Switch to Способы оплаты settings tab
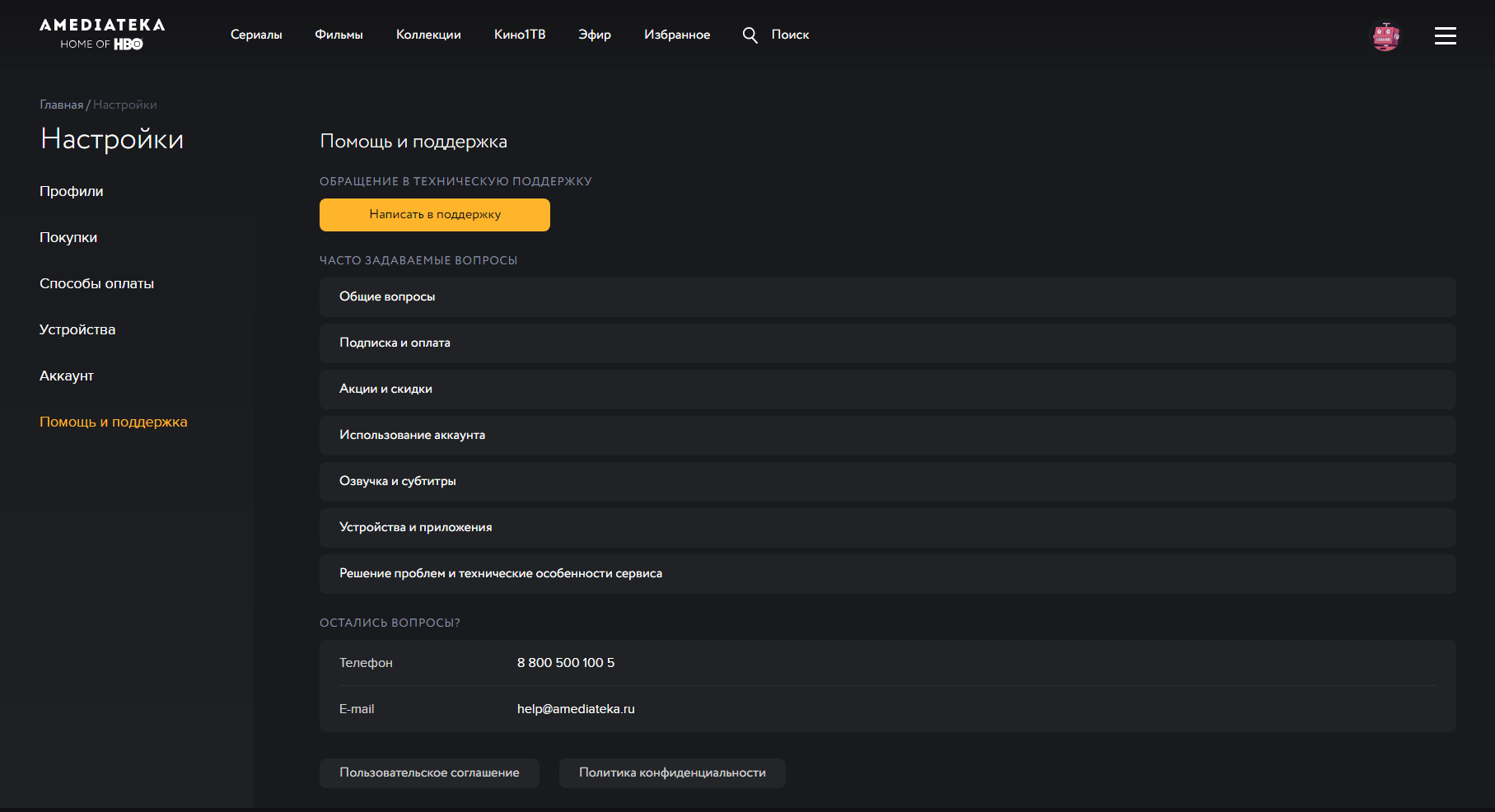1495x812 pixels. click(96, 283)
